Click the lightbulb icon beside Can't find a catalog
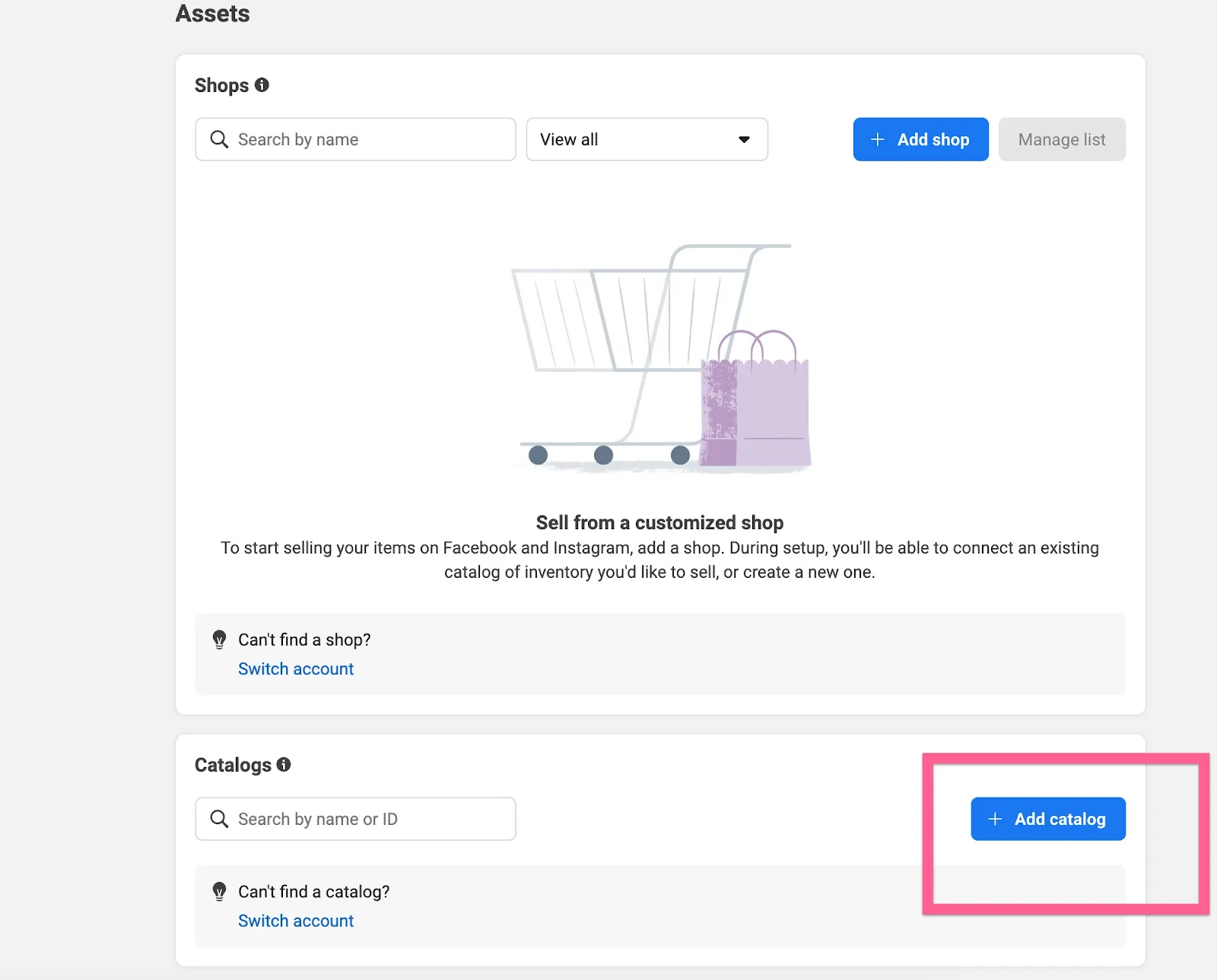 (219, 891)
